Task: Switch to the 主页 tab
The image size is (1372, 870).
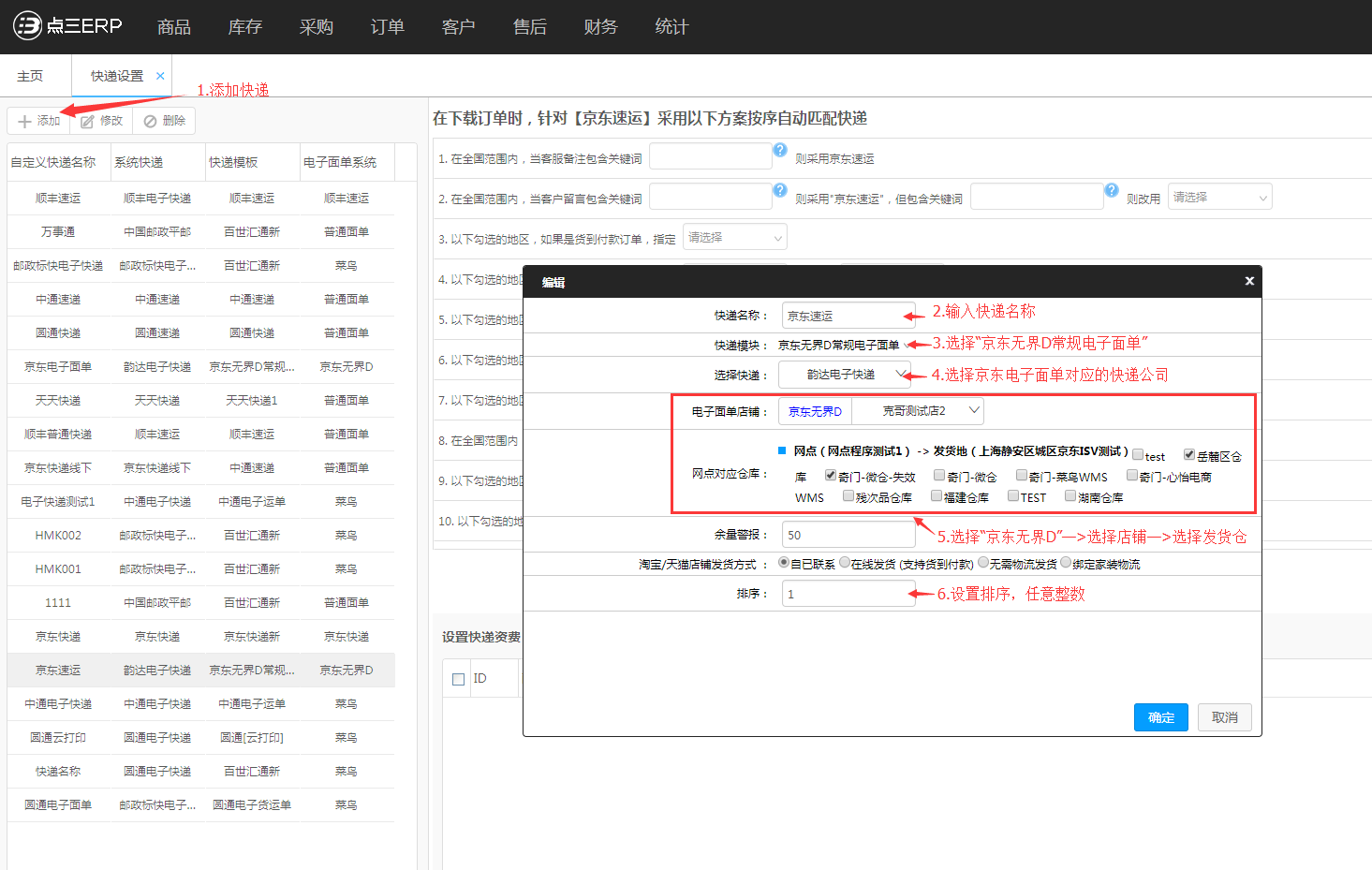Action: pyautogui.click(x=30, y=76)
